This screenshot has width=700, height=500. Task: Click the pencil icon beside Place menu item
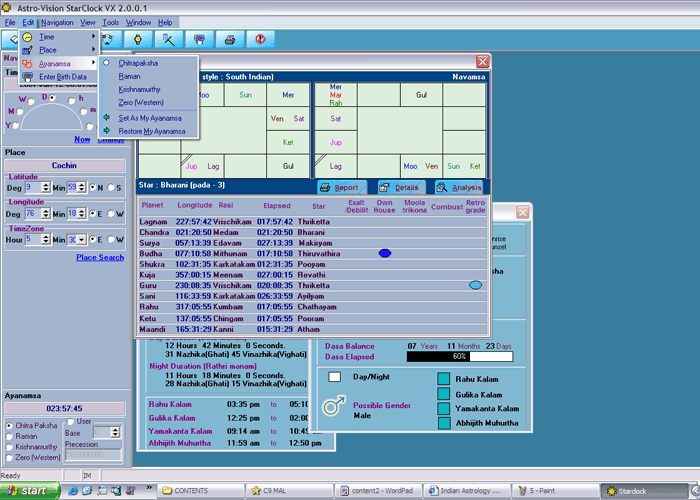27,50
